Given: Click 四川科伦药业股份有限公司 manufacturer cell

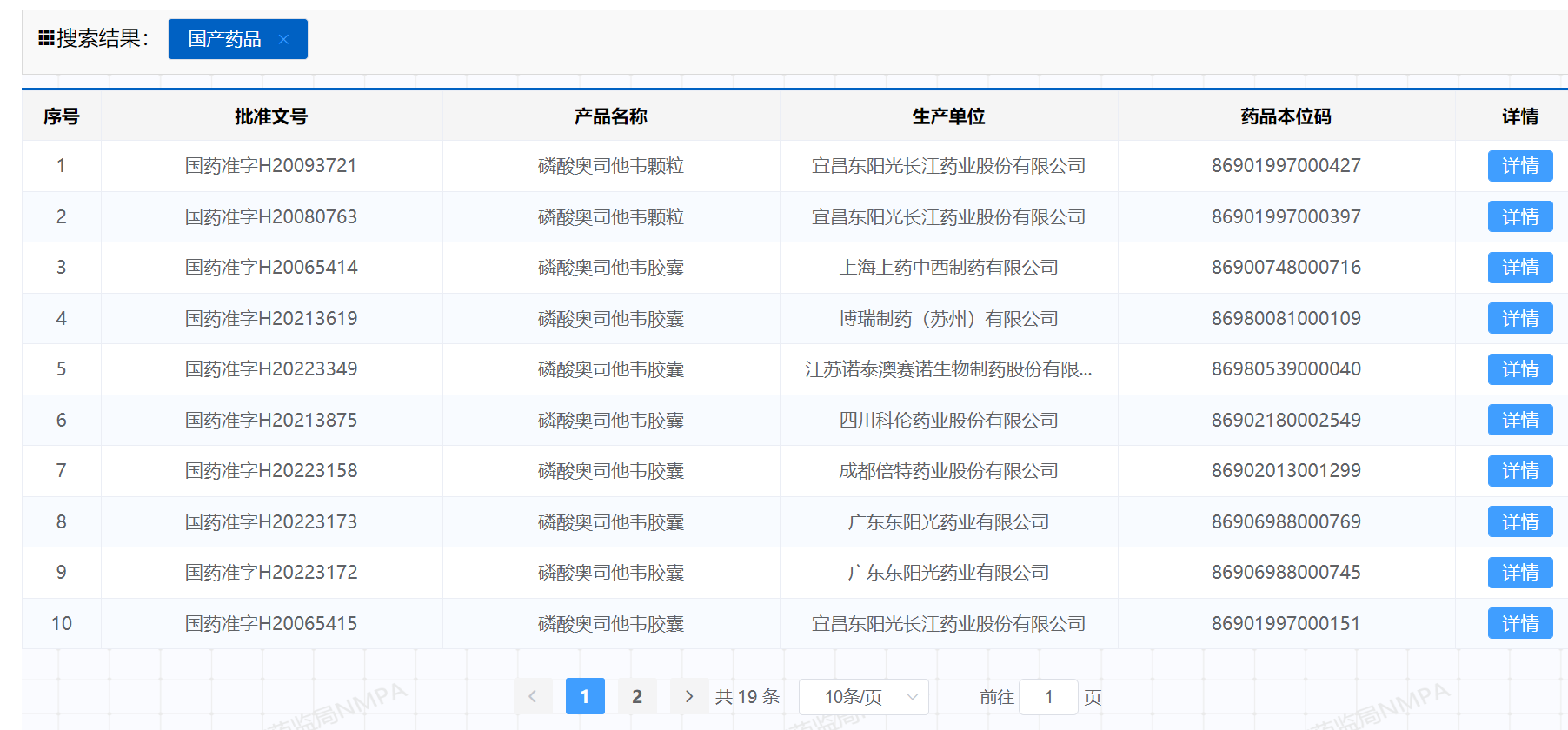Looking at the screenshot, I should [949, 421].
